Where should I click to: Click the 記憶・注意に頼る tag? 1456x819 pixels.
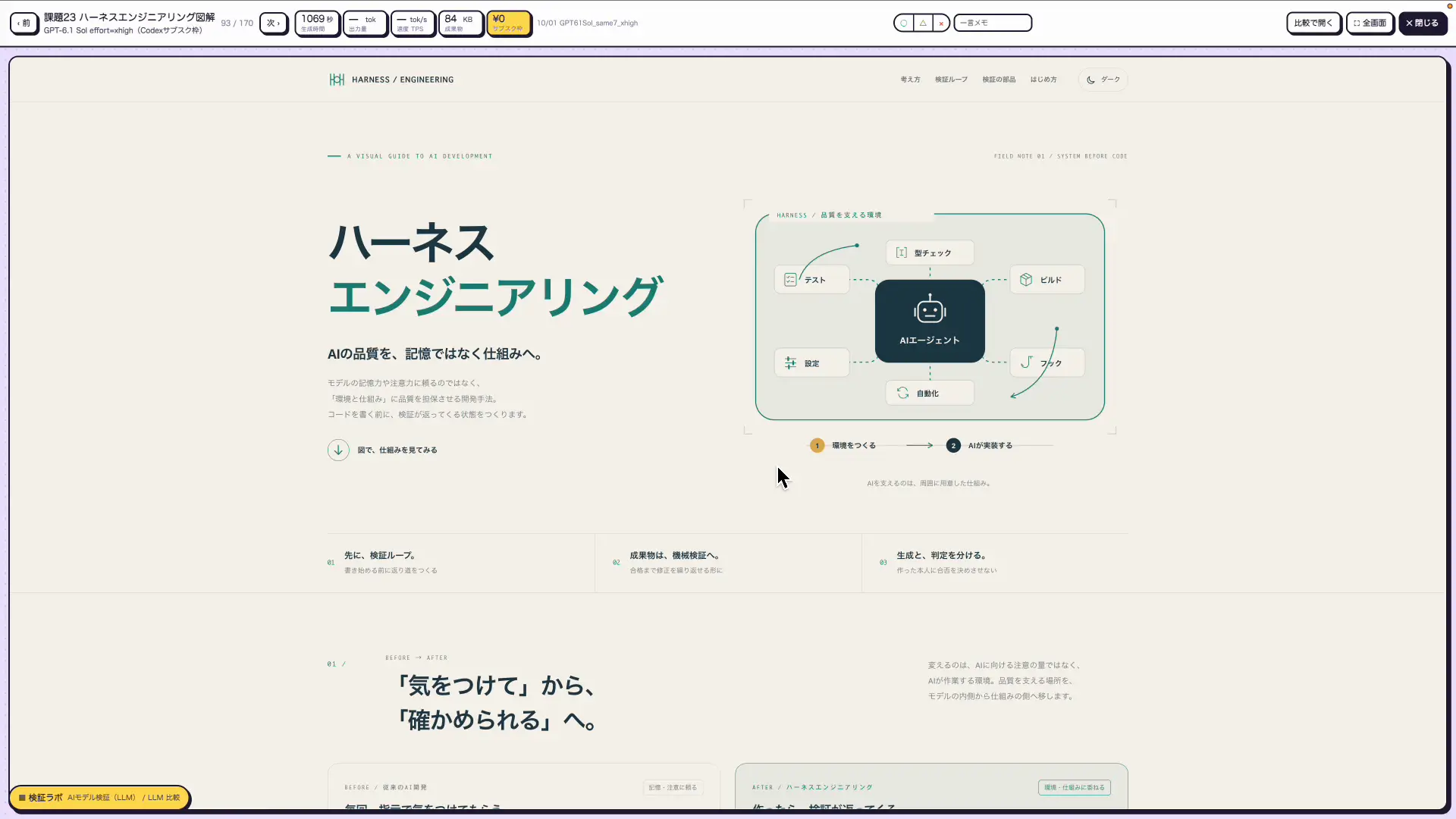point(673,787)
